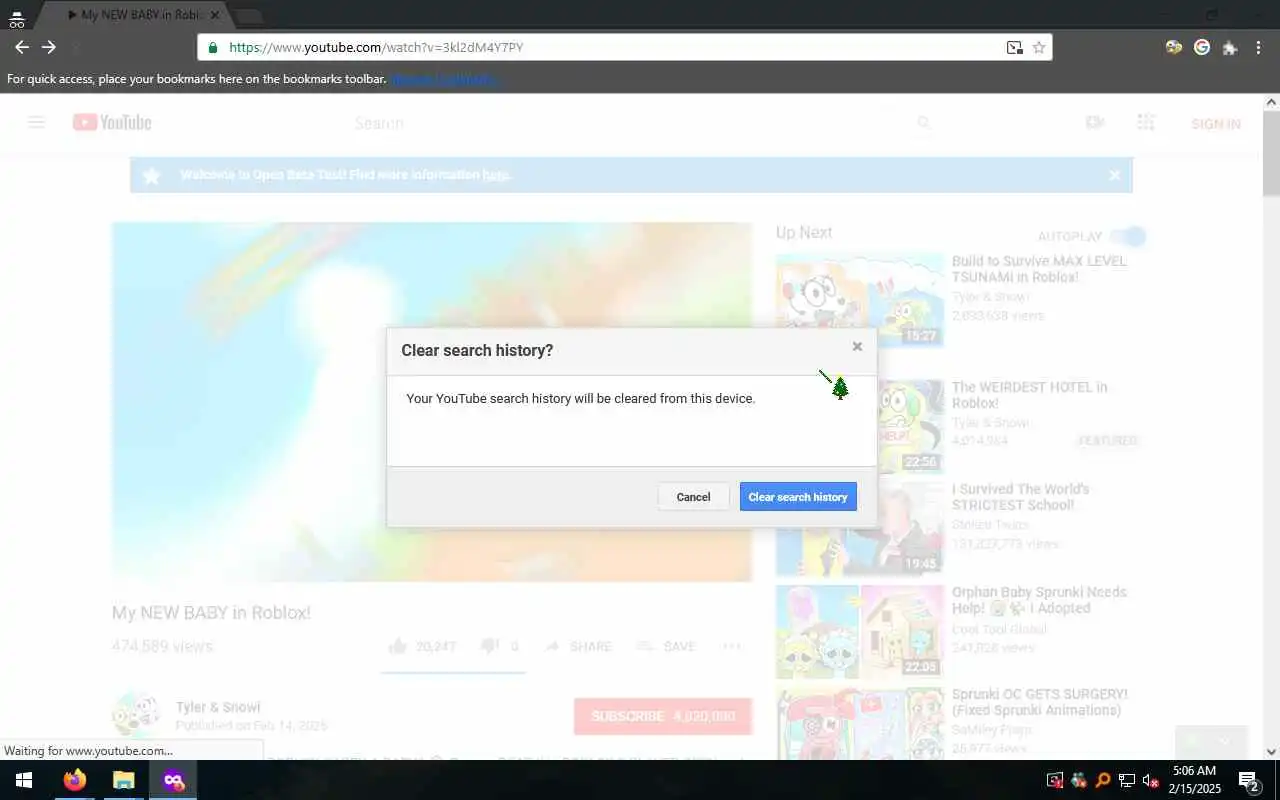Click the SIGN IN link
Viewport: 1280px width, 800px height.
tap(1216, 124)
